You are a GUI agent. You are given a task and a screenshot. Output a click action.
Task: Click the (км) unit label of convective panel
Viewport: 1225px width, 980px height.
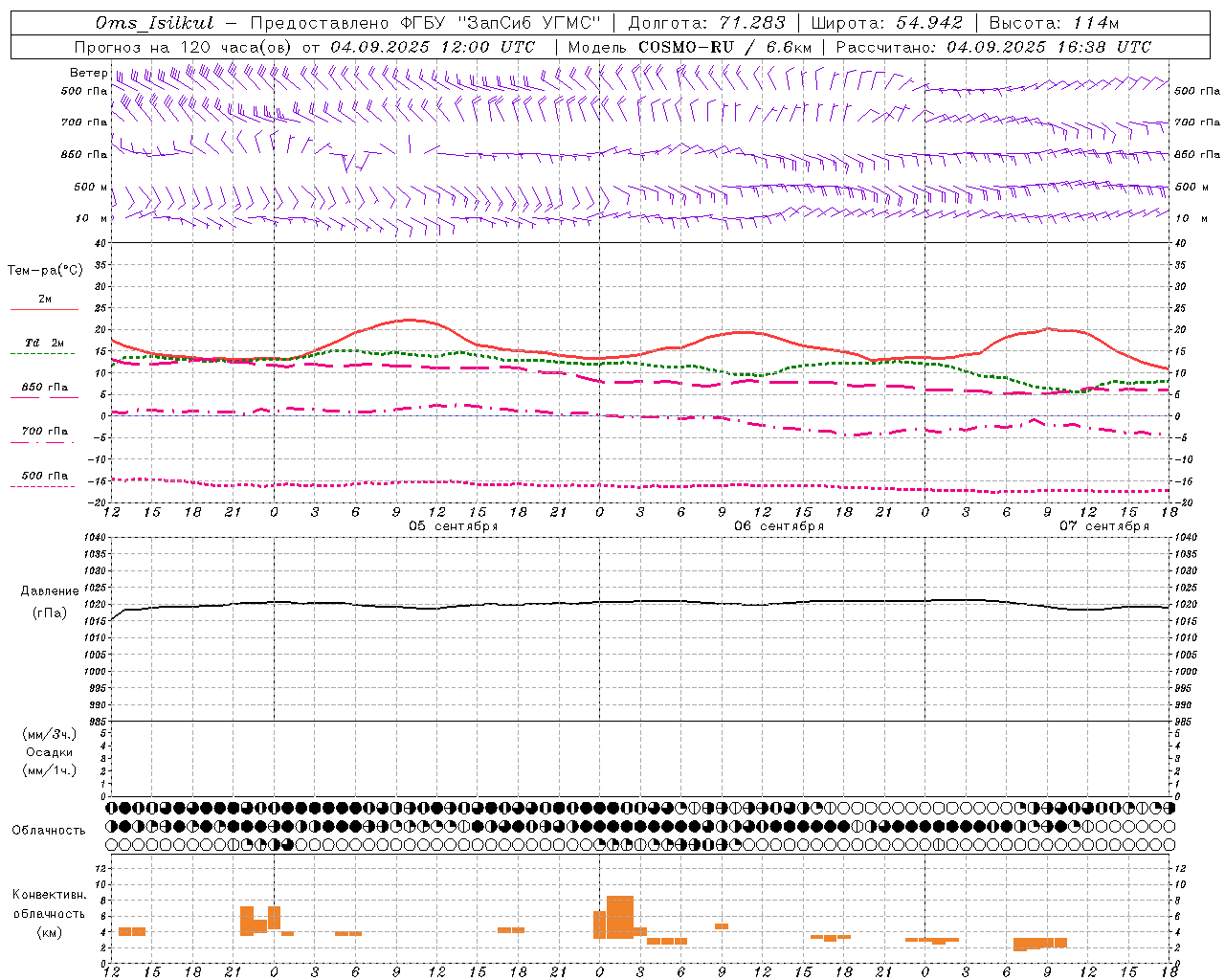click(49, 932)
